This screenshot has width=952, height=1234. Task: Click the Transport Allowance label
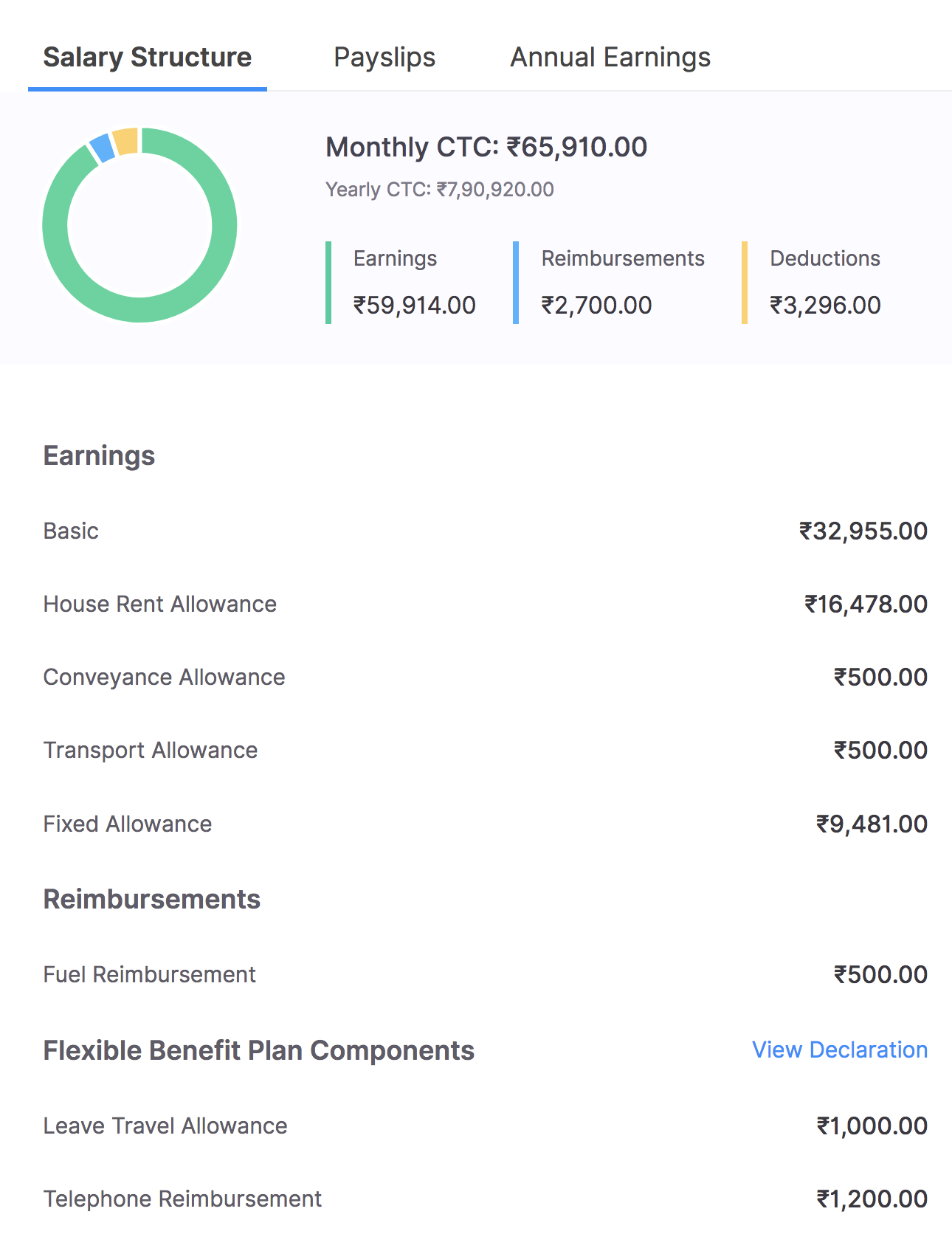click(151, 750)
